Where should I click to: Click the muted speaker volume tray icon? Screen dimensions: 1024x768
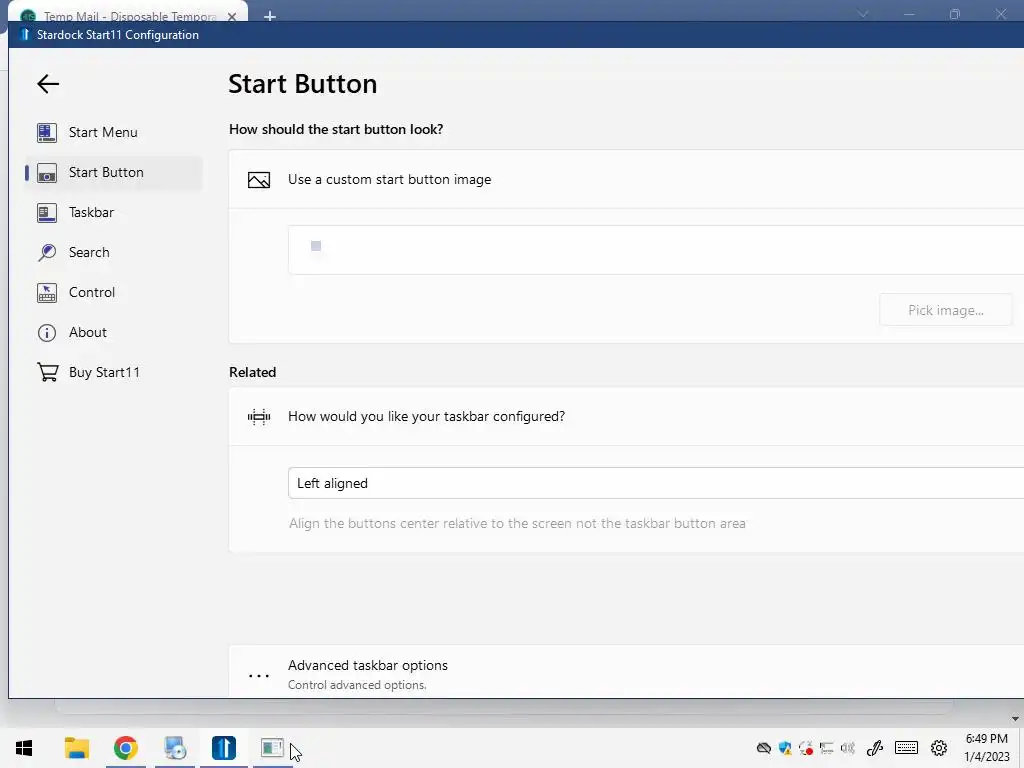tap(848, 748)
